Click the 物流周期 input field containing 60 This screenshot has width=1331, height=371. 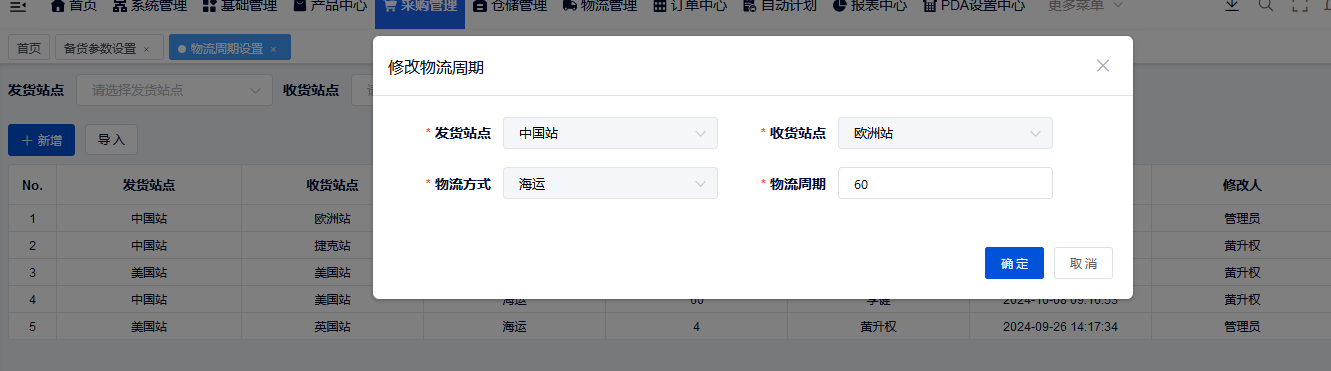tap(945, 183)
